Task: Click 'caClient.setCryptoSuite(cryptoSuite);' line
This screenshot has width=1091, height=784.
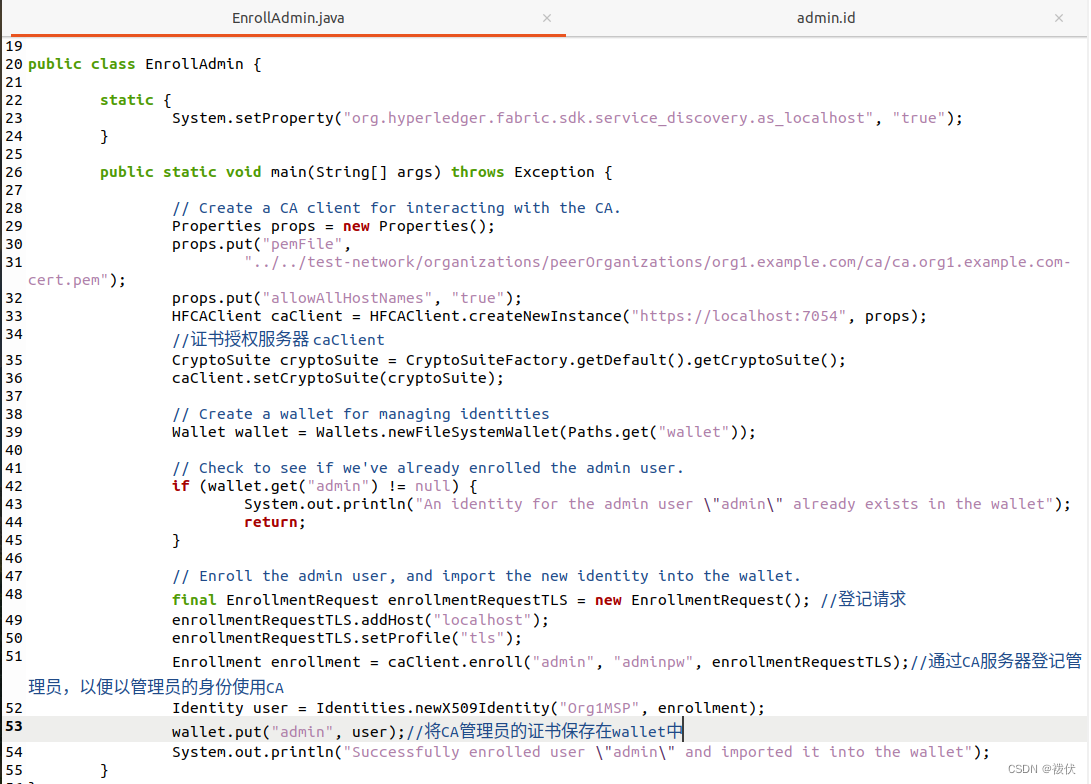Action: (x=337, y=378)
